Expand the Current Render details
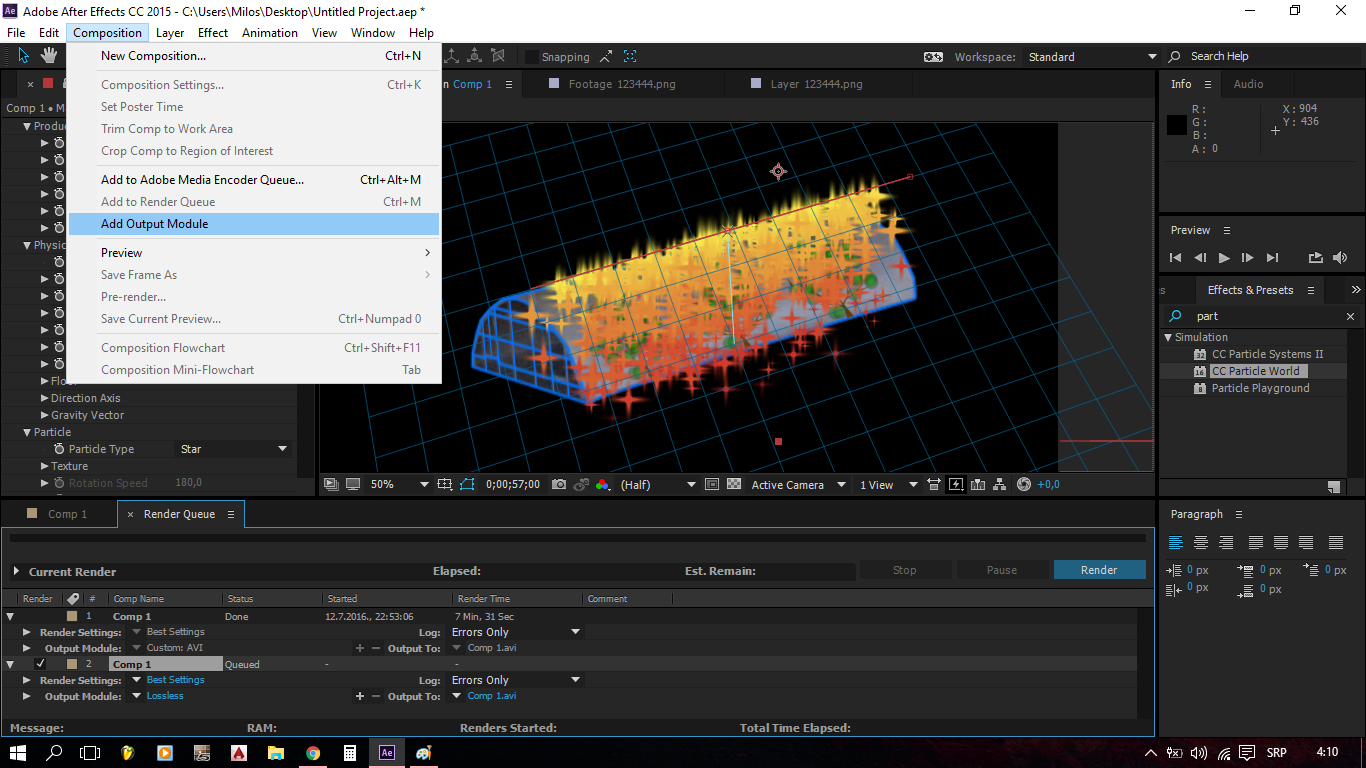Screen dimensions: 1366x768 (16, 572)
